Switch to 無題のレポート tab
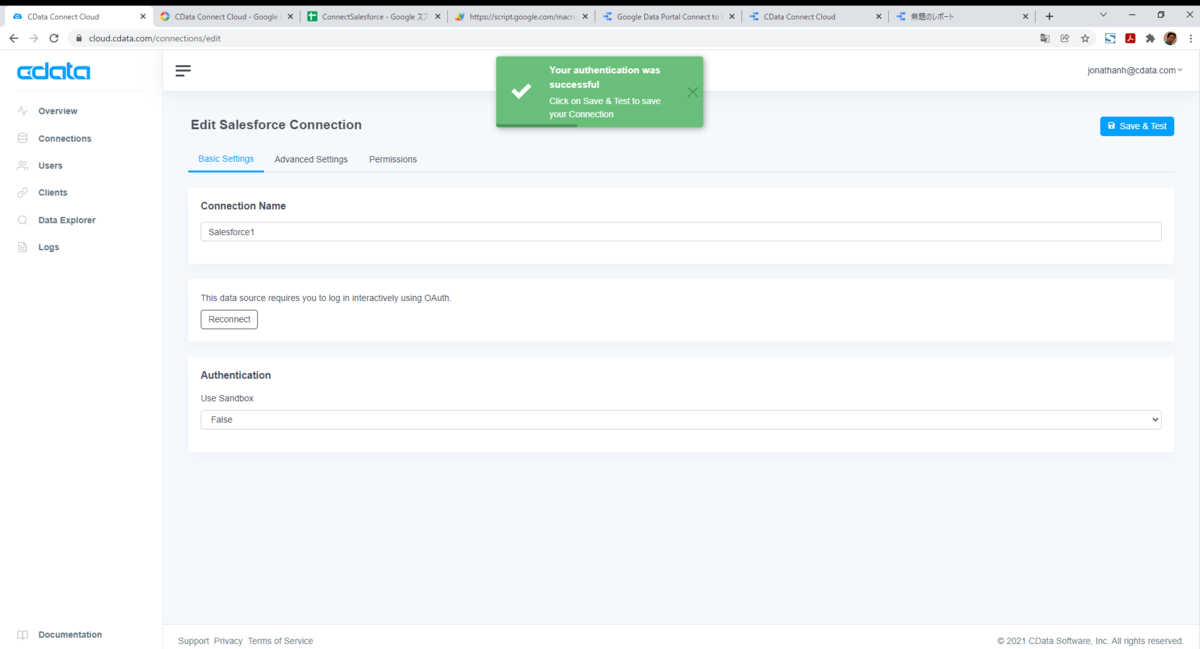Image resolution: width=1200 pixels, height=649 pixels. click(963, 16)
